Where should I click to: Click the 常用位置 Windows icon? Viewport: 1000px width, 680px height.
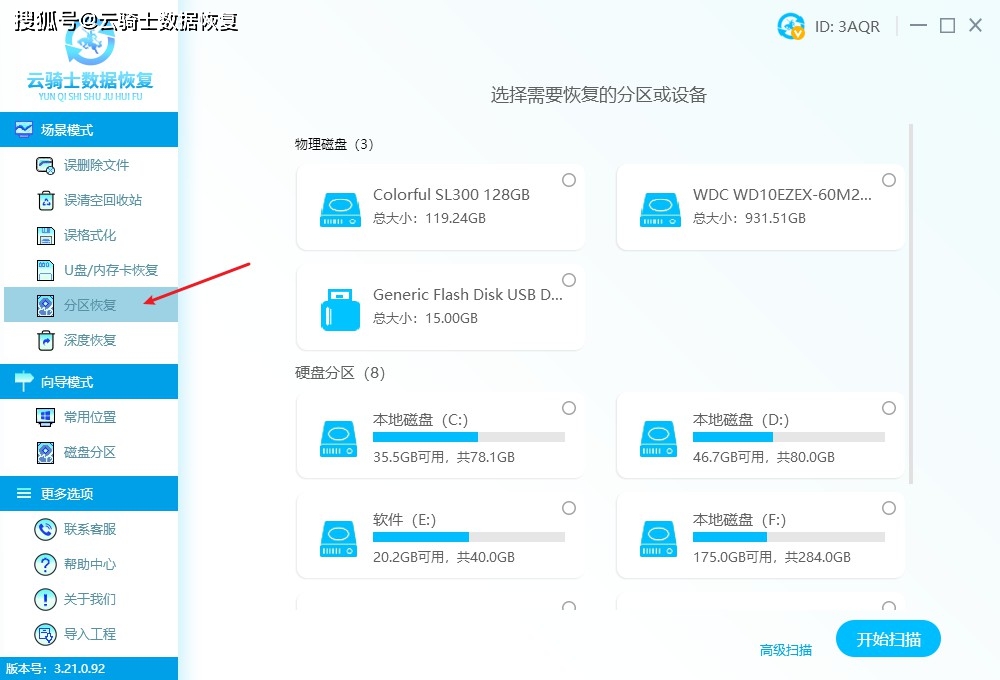[46, 418]
